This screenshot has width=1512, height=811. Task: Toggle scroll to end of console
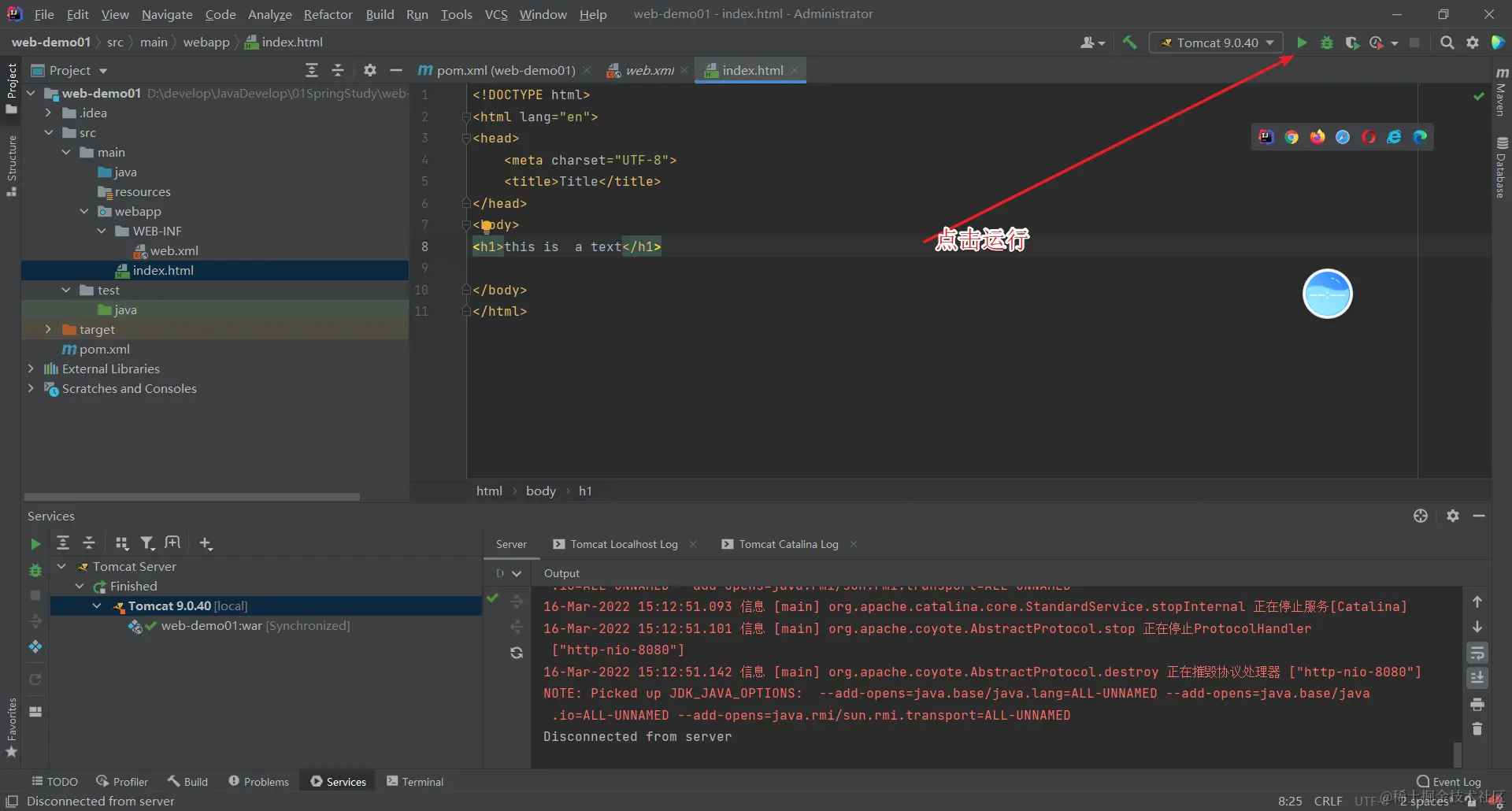1477,678
